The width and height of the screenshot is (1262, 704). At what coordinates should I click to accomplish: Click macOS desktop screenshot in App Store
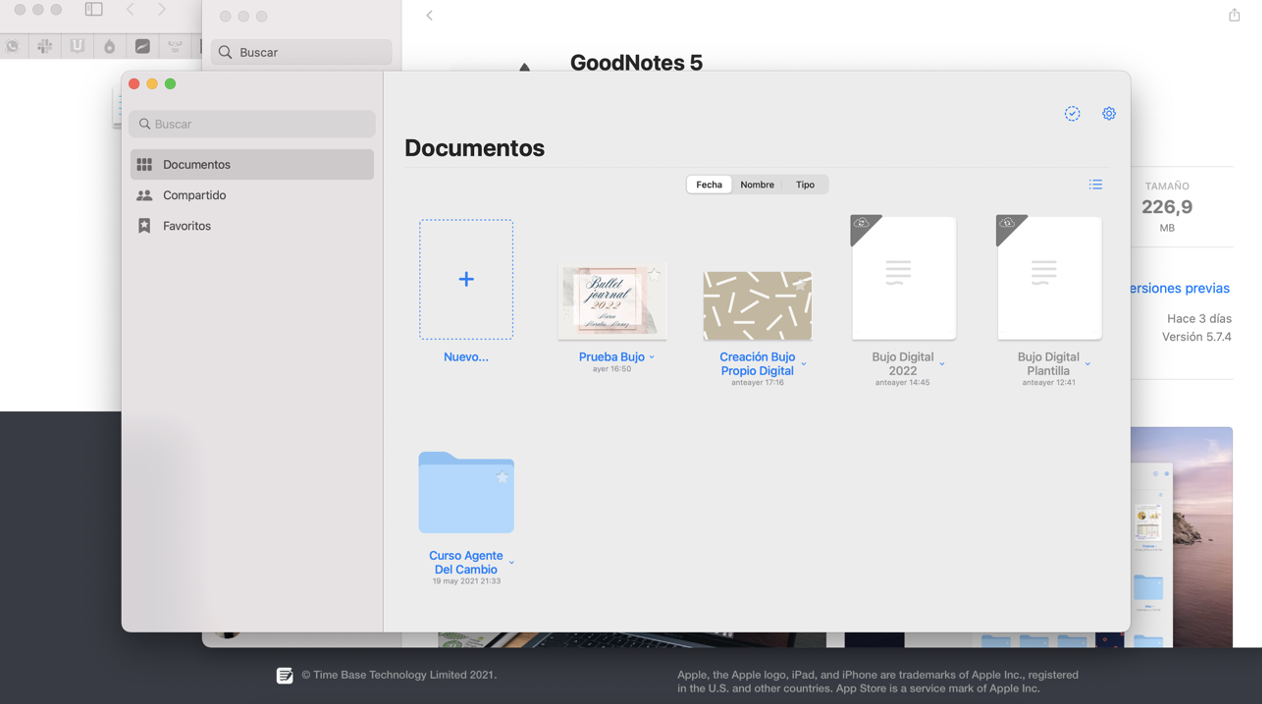[1181, 537]
